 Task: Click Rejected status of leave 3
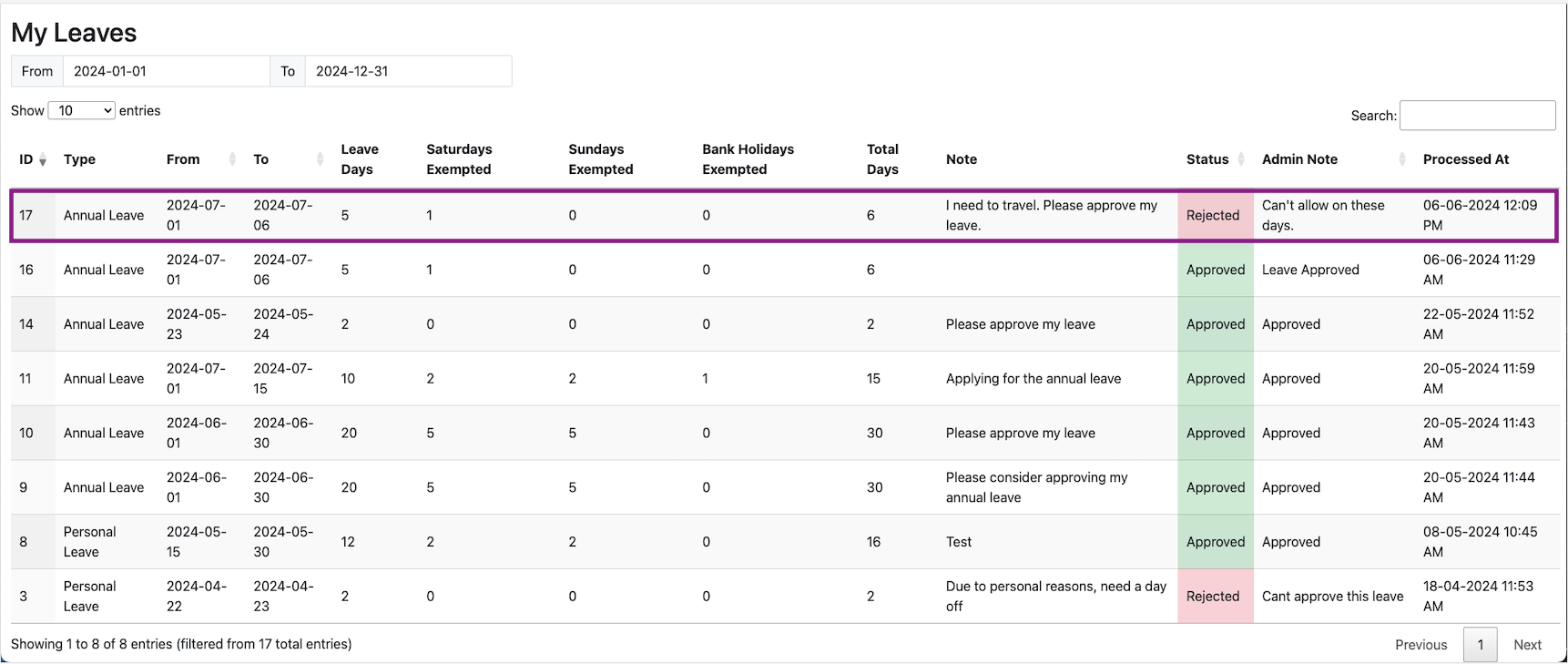pyautogui.click(x=1213, y=597)
